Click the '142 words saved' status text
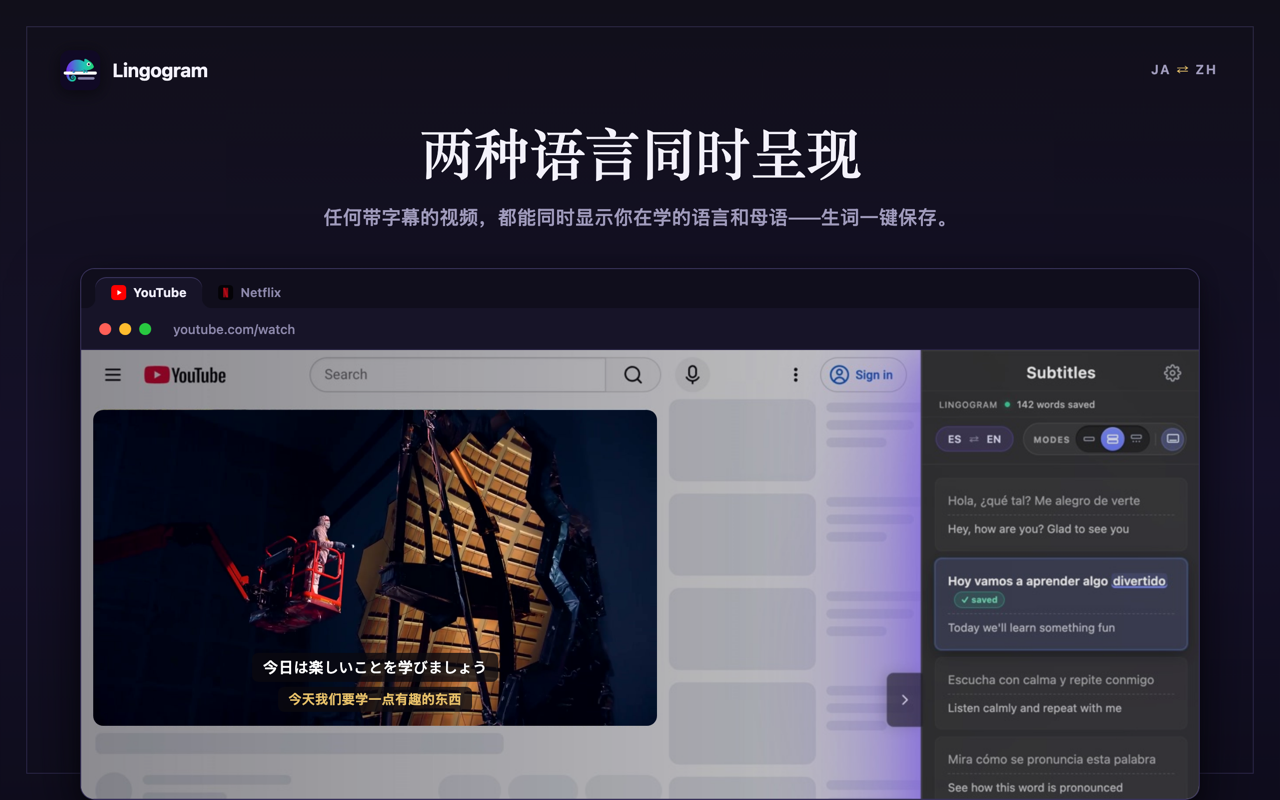The image size is (1280, 800). coord(1056,405)
